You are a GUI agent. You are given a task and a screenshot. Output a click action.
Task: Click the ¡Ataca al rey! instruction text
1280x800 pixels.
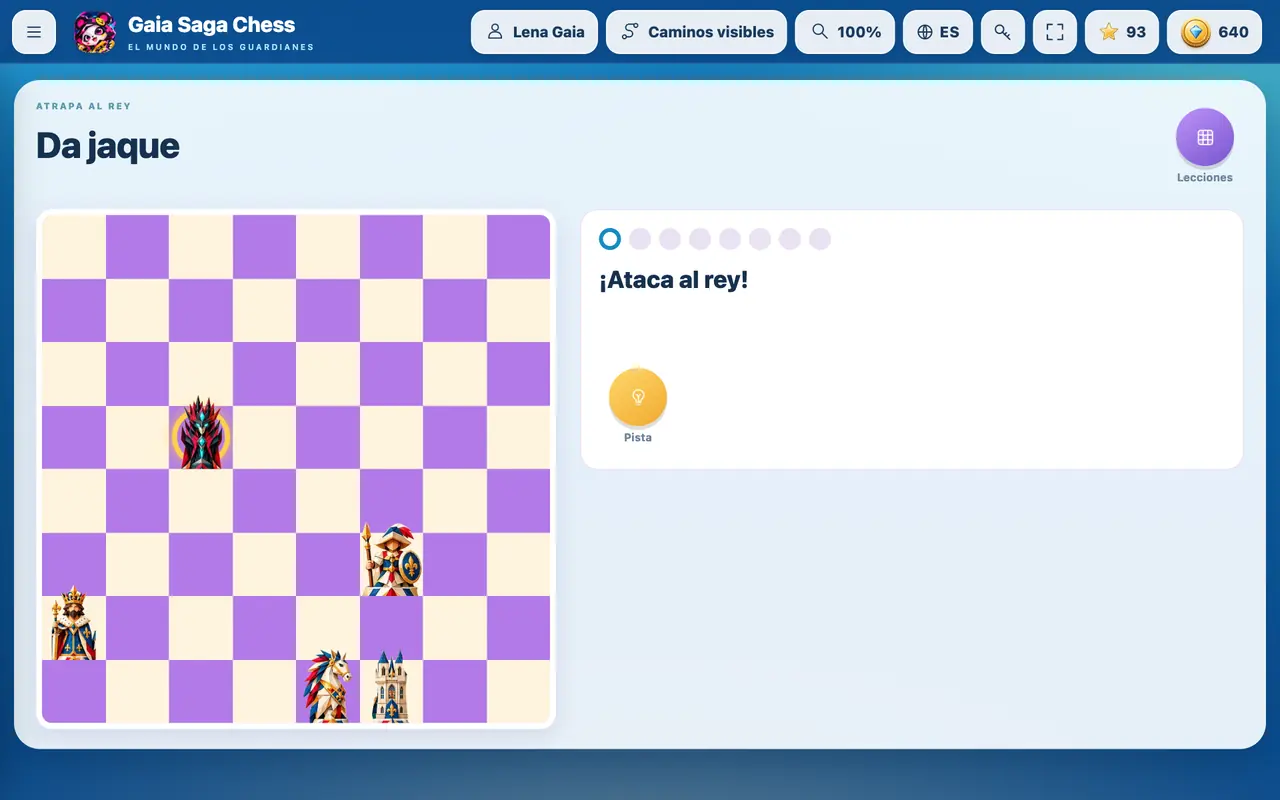[674, 280]
